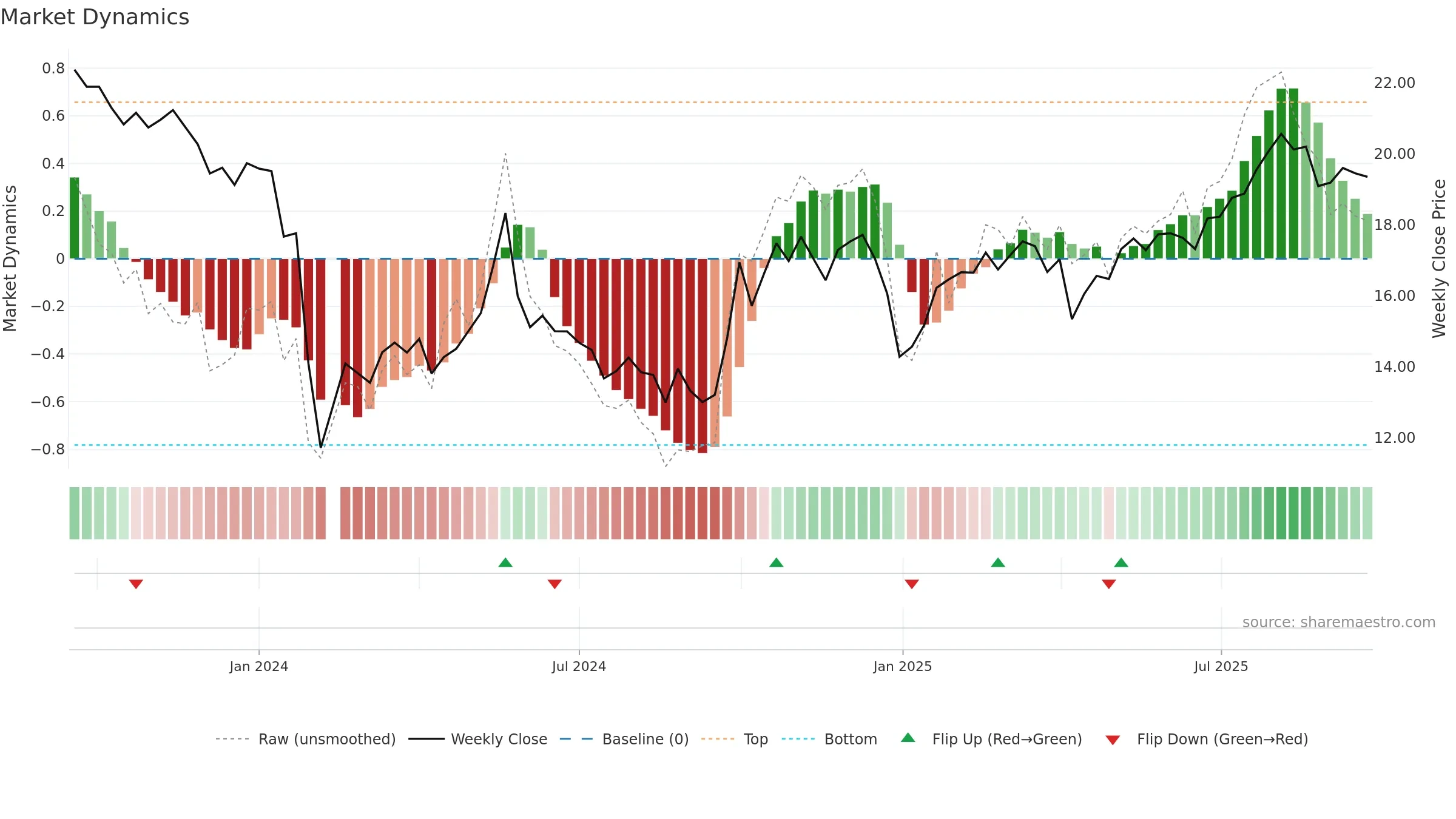Click the Jan 2024 x-axis label
1456x819 pixels.
259,666
